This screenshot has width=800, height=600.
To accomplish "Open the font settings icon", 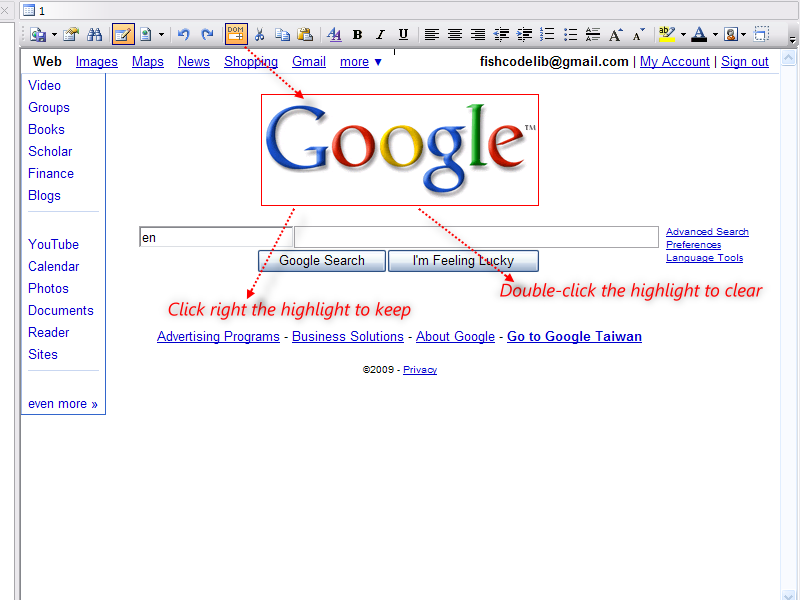I will pyautogui.click(x=334, y=35).
